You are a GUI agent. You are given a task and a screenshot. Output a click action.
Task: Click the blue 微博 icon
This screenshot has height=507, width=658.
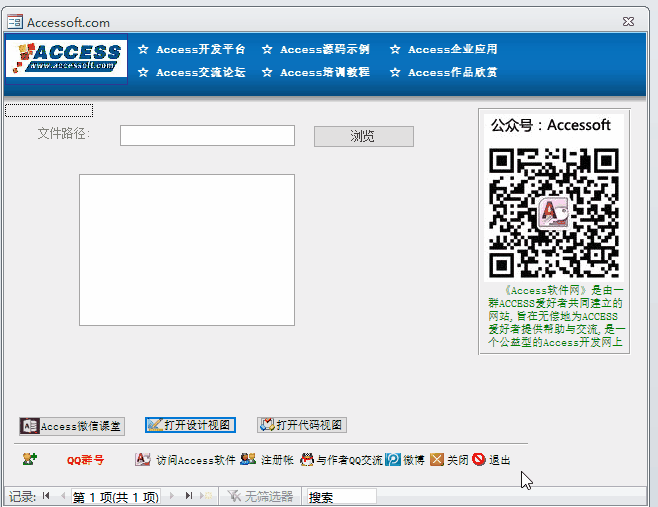(x=393, y=460)
